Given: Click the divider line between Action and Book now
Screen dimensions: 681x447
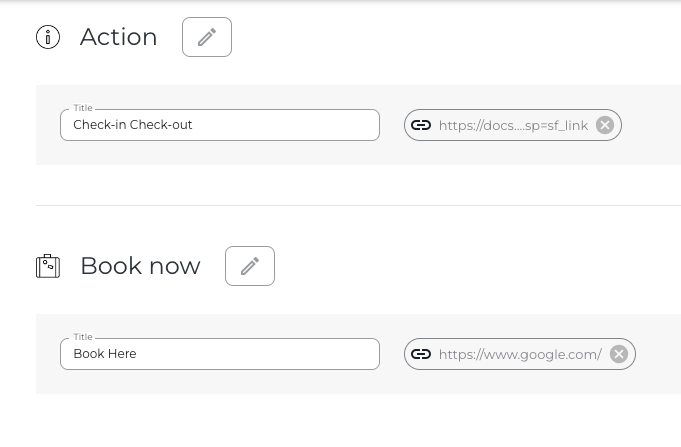Looking at the screenshot, I should (x=350, y=205).
